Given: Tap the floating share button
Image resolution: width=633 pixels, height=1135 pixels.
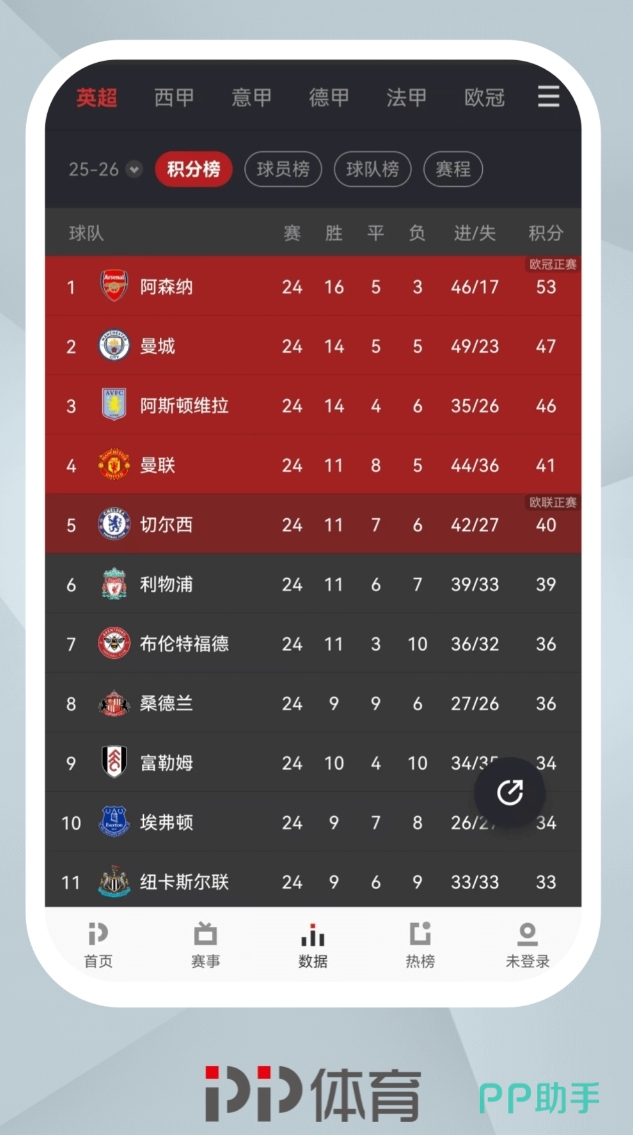Looking at the screenshot, I should coord(510,792).
